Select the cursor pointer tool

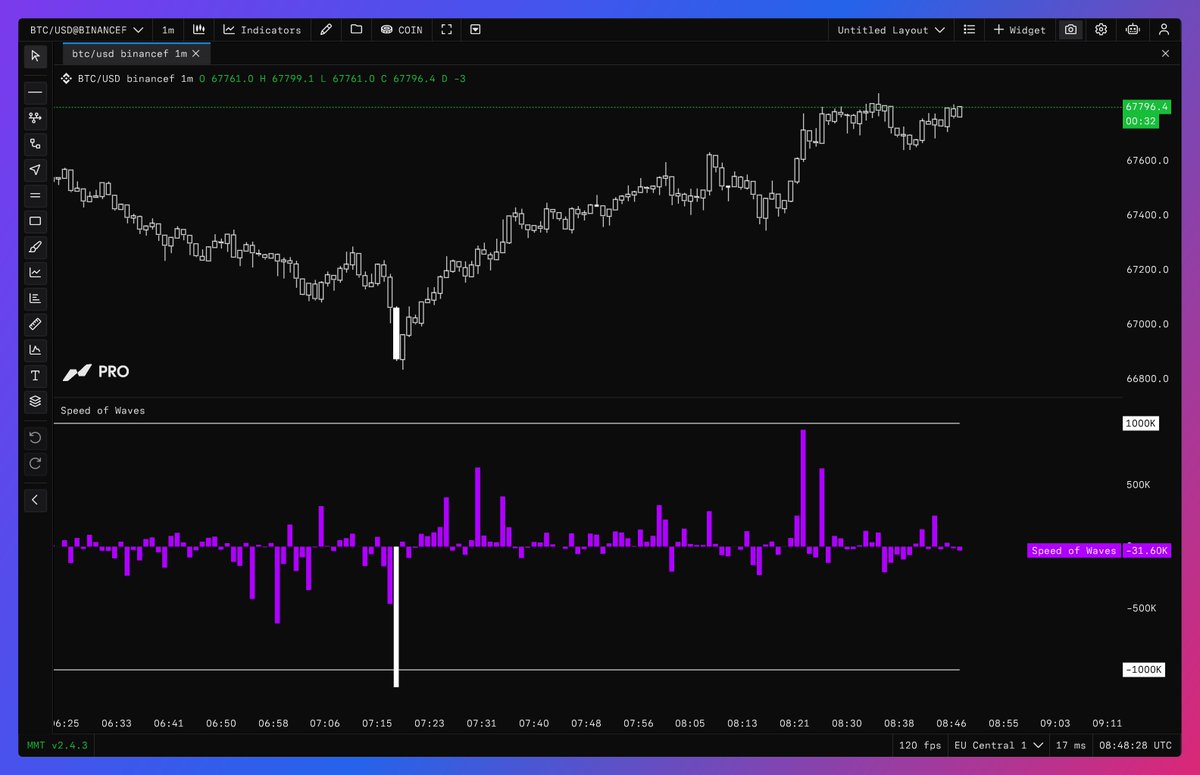tap(35, 56)
